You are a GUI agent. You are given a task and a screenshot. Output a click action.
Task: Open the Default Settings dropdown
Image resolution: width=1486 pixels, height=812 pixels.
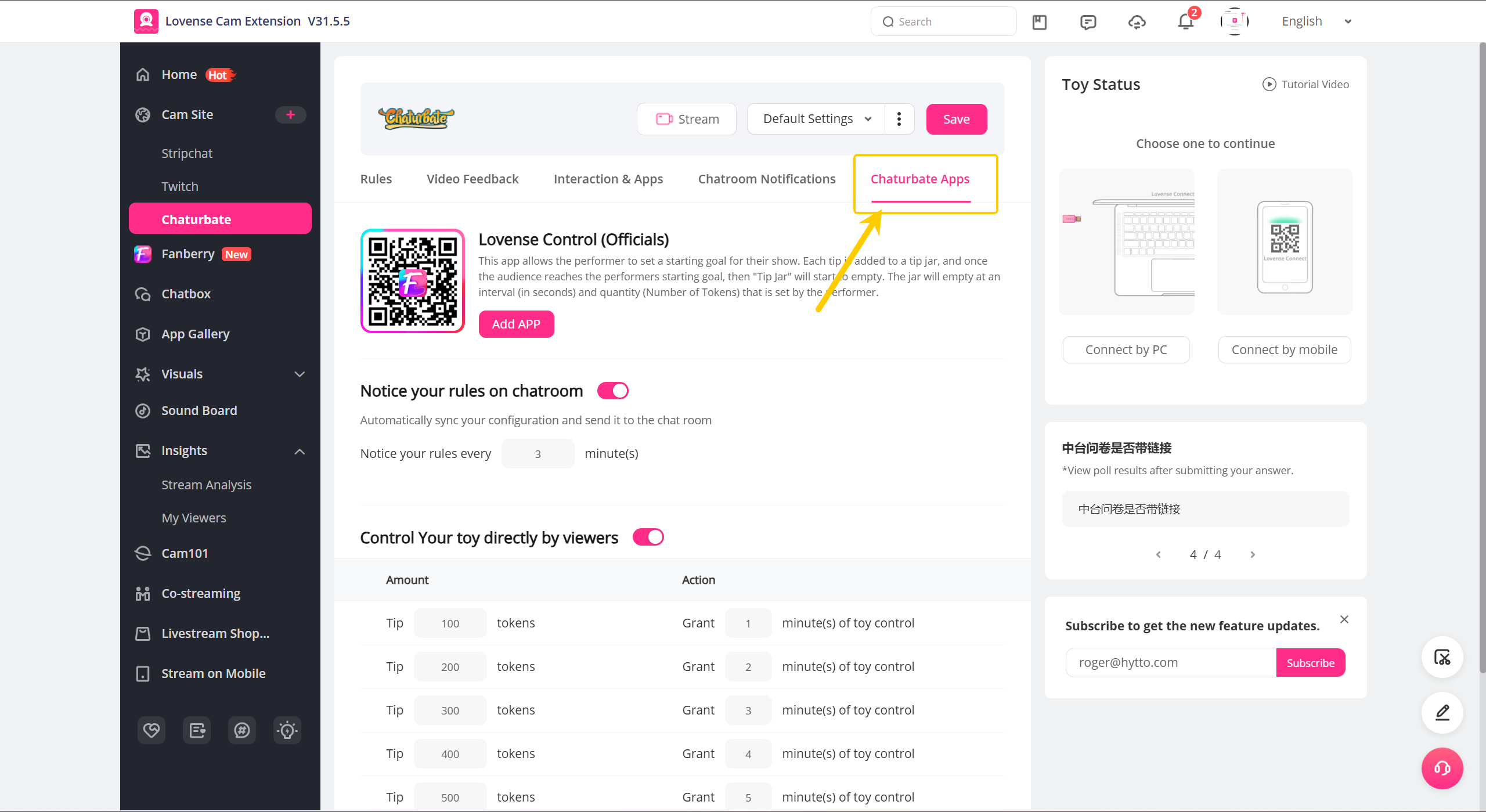pyautogui.click(x=816, y=119)
